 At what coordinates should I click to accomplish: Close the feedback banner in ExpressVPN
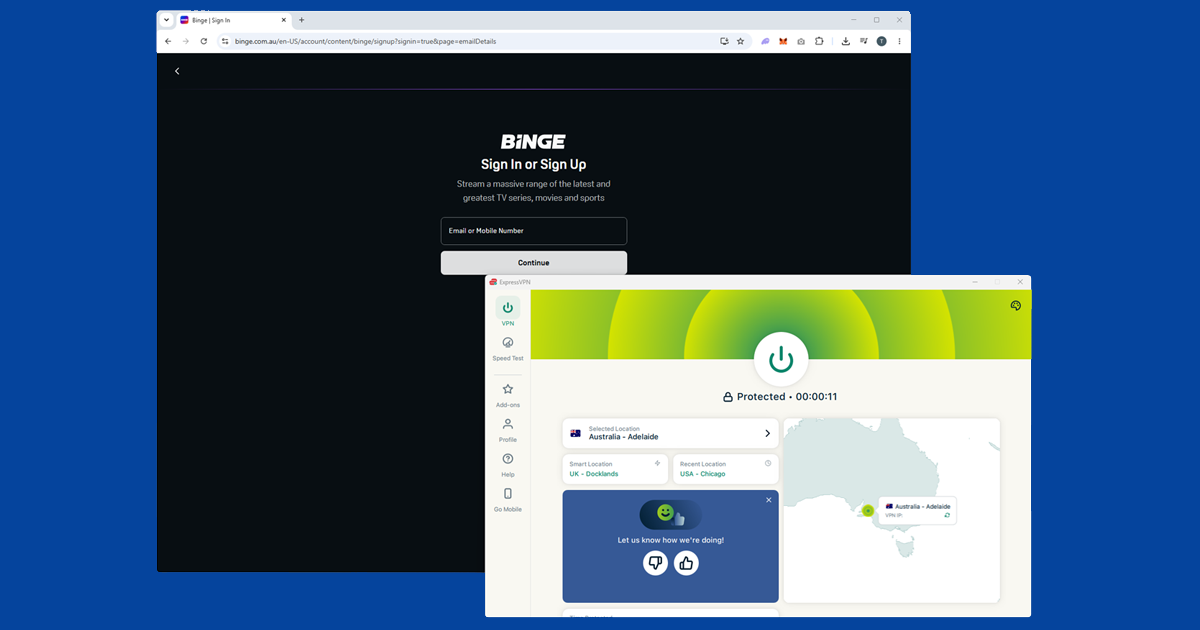[x=768, y=499]
